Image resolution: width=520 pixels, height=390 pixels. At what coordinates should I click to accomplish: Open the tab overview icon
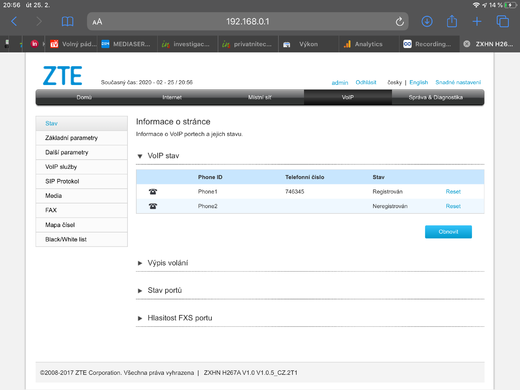pyautogui.click(x=503, y=22)
